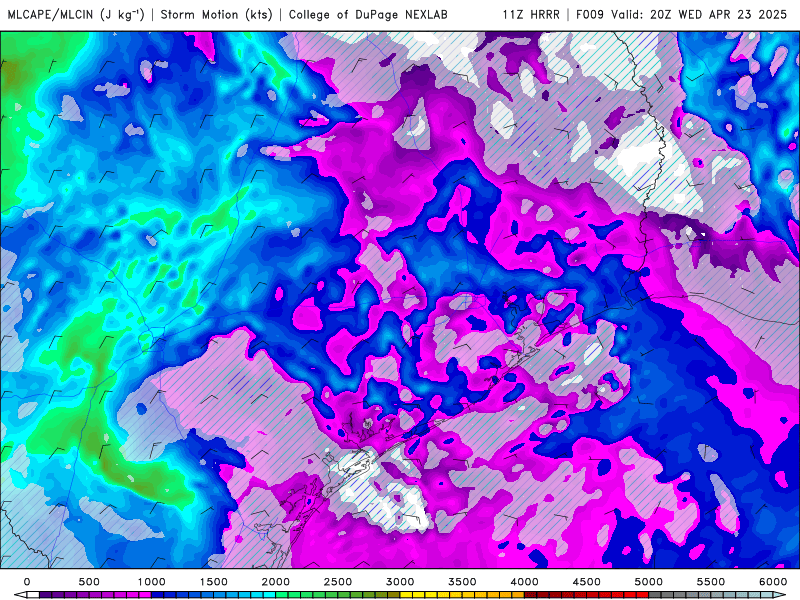
Task: Click the white swatch below the 0 label
Action: pyautogui.click(x=33, y=595)
